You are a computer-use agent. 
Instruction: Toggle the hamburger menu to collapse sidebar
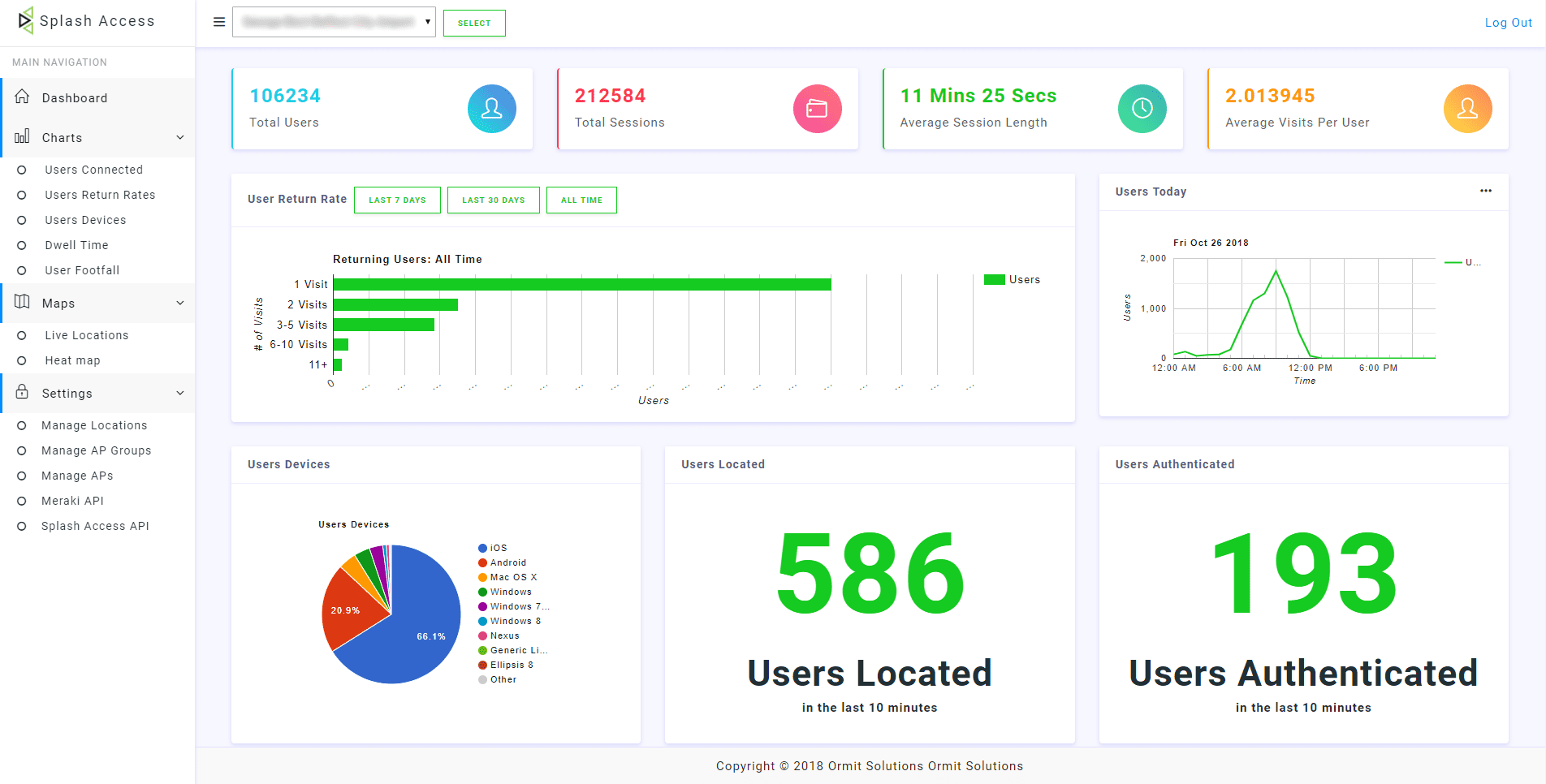point(218,22)
